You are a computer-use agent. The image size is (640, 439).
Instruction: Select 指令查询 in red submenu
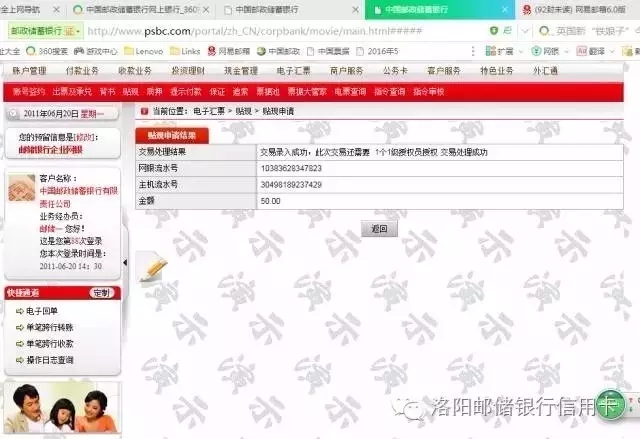click(389, 92)
